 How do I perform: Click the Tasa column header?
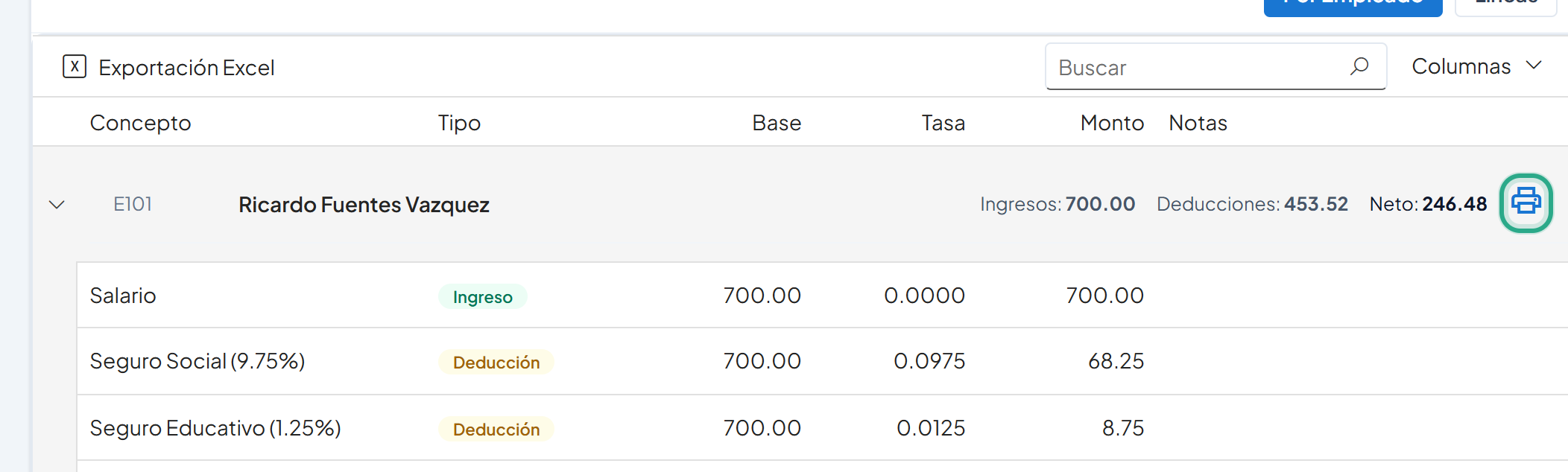click(x=943, y=123)
